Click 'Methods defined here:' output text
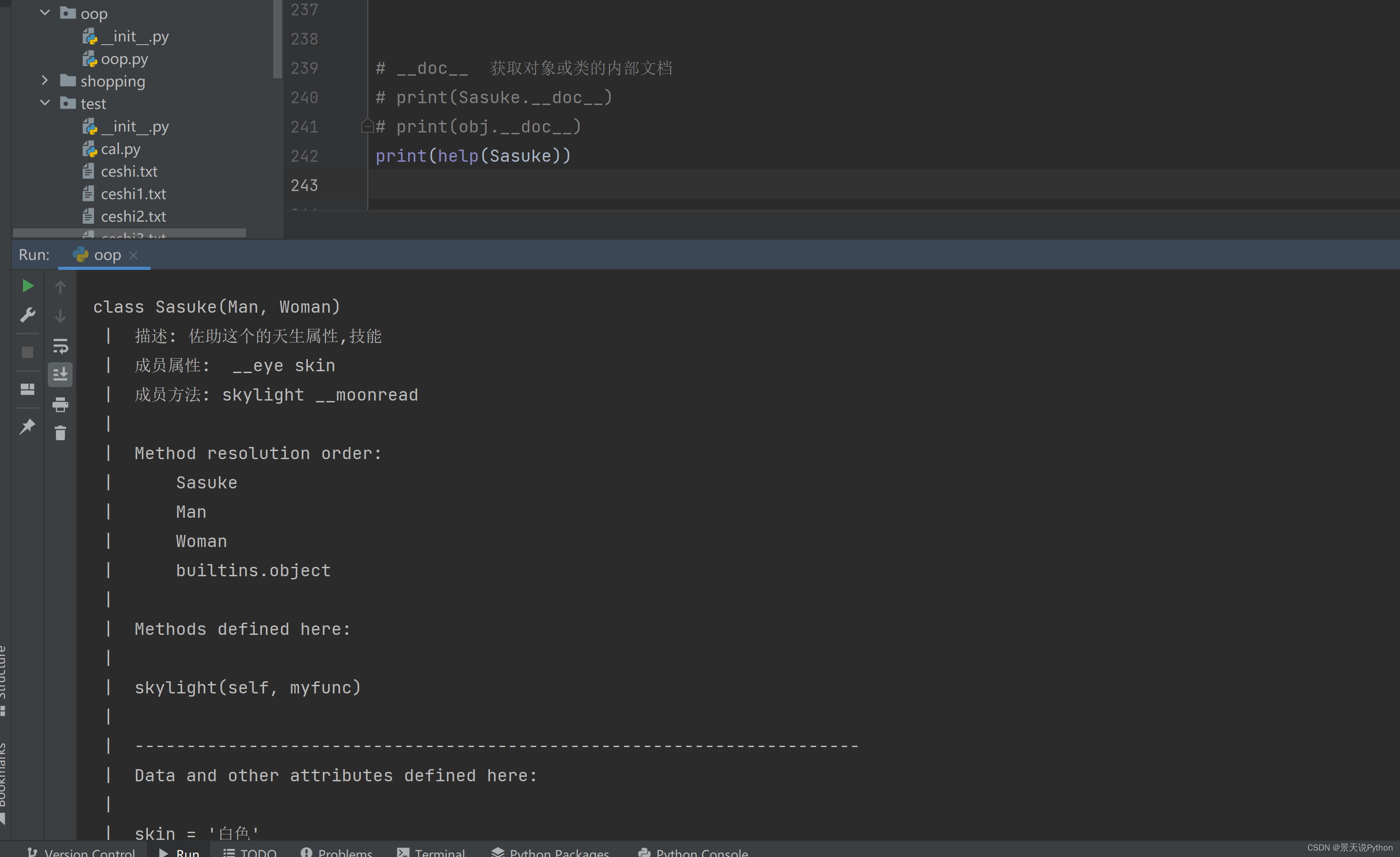This screenshot has width=1400, height=857. click(242, 629)
